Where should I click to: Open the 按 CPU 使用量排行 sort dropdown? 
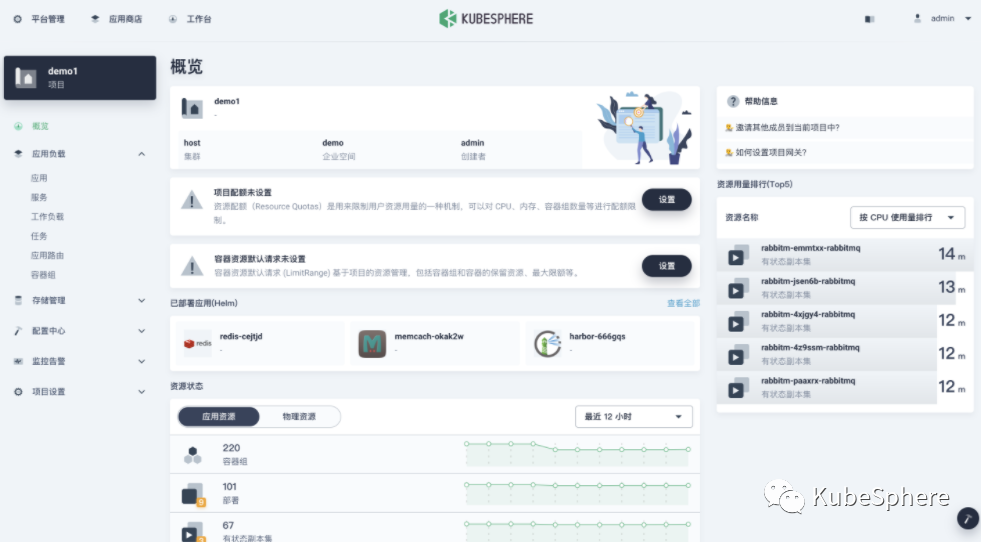pos(907,218)
